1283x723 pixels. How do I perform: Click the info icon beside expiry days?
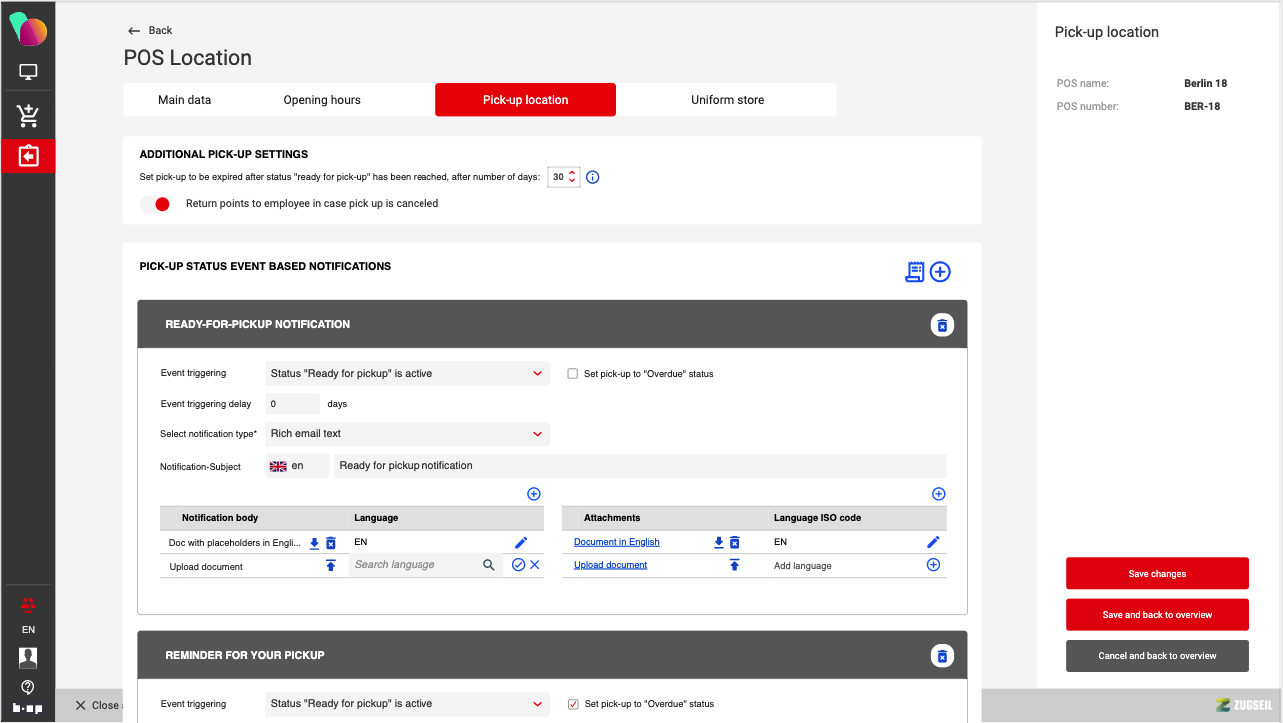point(592,177)
